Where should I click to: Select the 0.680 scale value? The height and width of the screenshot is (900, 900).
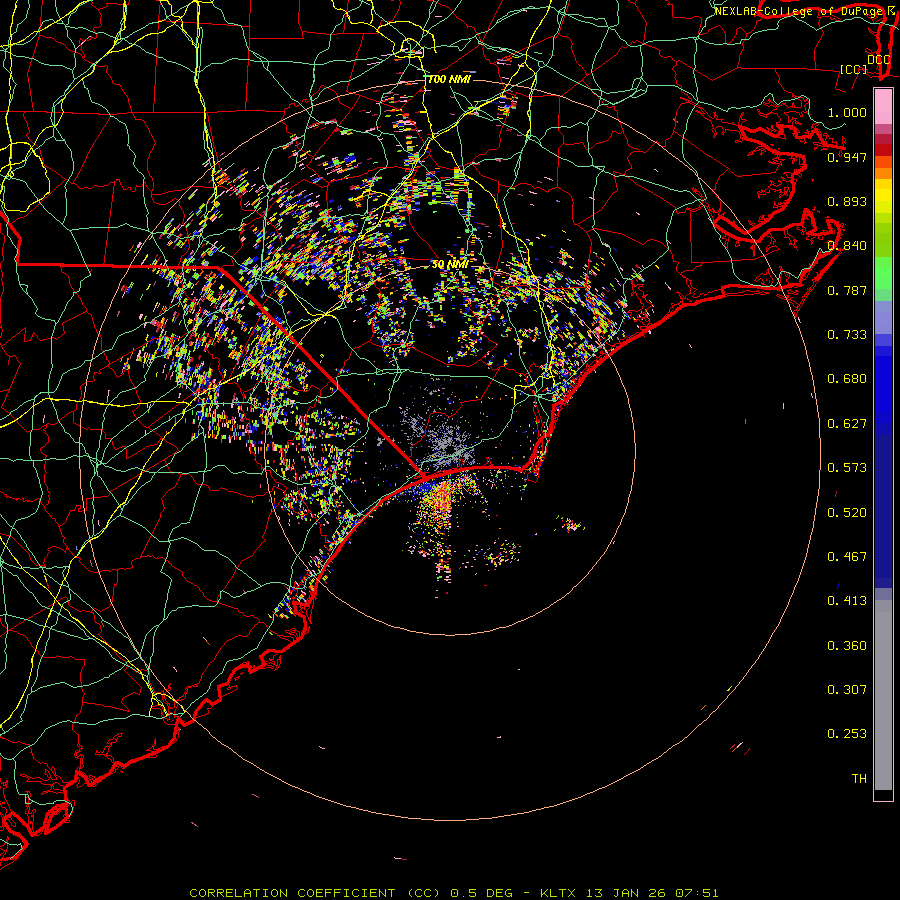pos(847,379)
